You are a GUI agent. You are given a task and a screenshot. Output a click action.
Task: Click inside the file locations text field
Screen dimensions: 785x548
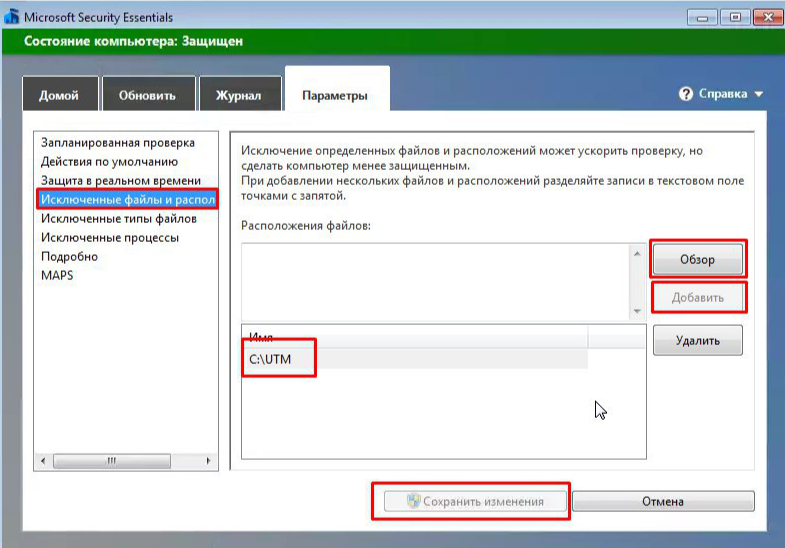click(x=436, y=282)
